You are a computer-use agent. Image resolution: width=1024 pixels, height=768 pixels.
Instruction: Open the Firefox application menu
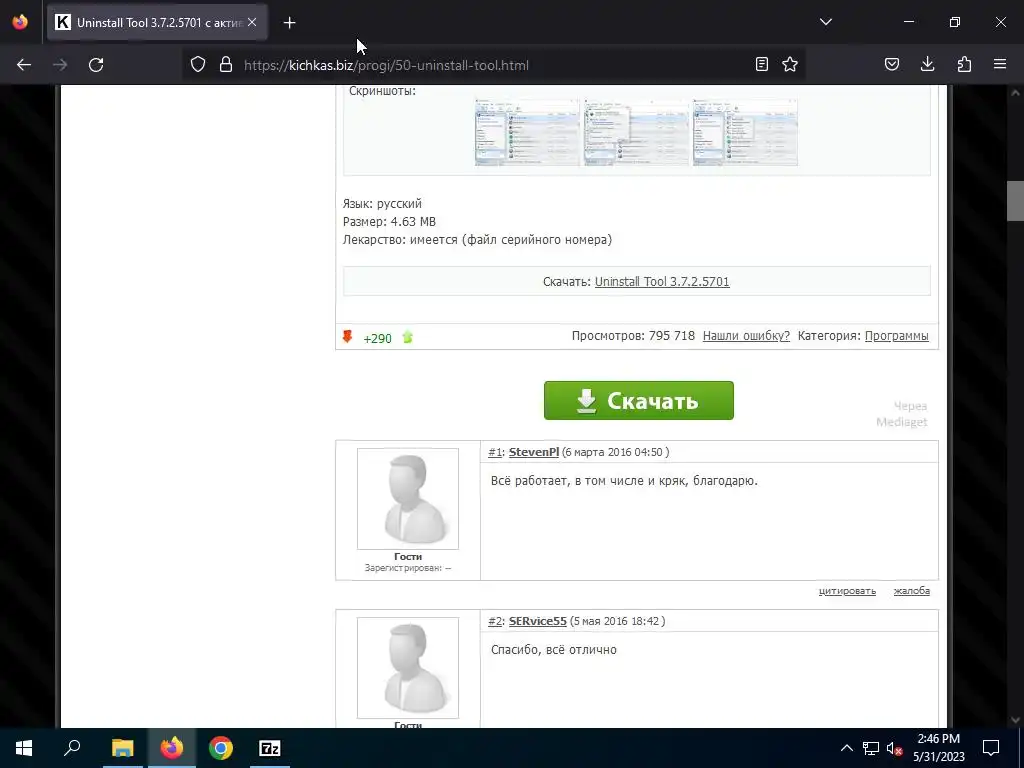(1000, 64)
